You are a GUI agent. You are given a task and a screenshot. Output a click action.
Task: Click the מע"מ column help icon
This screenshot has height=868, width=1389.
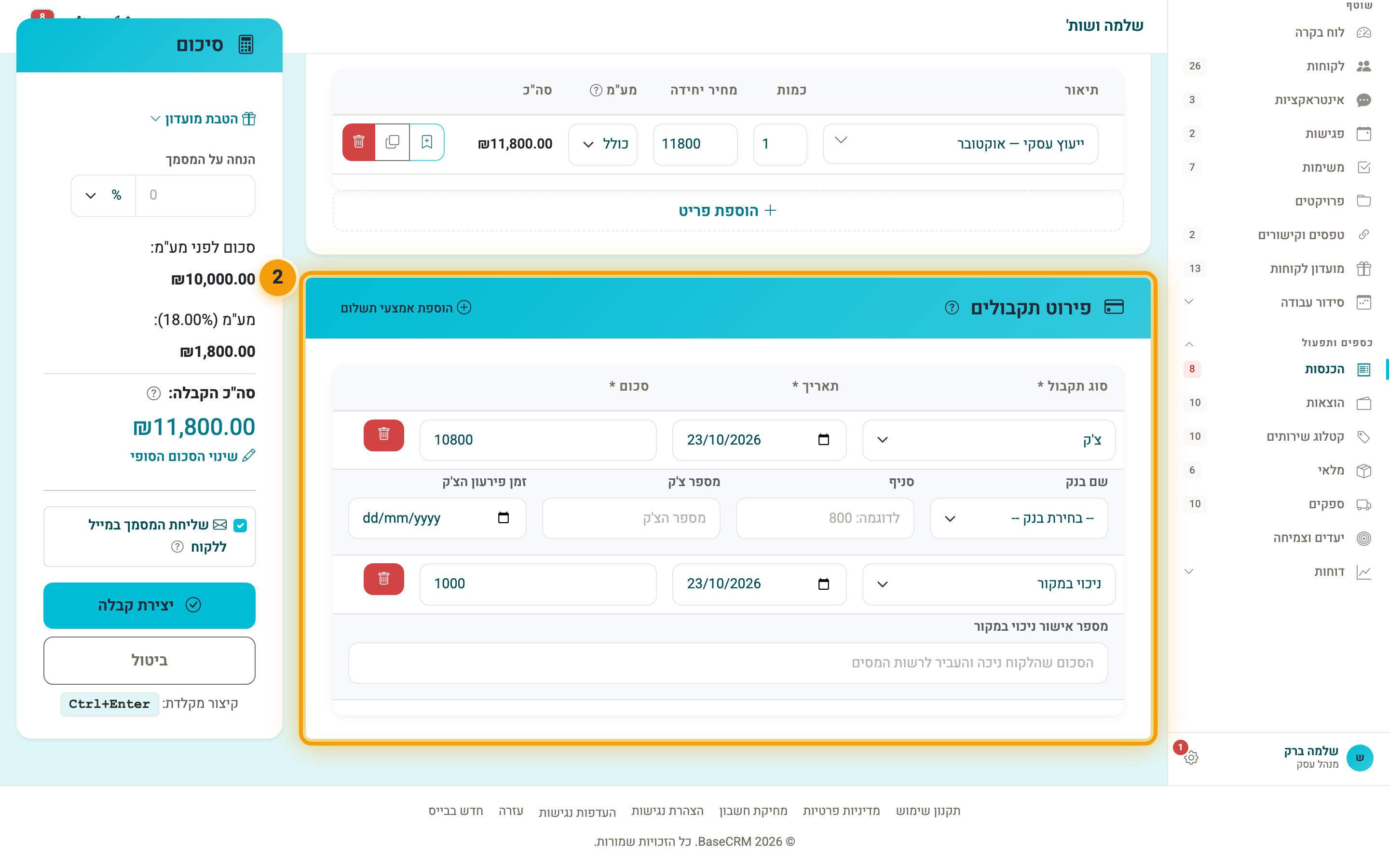coord(596,90)
